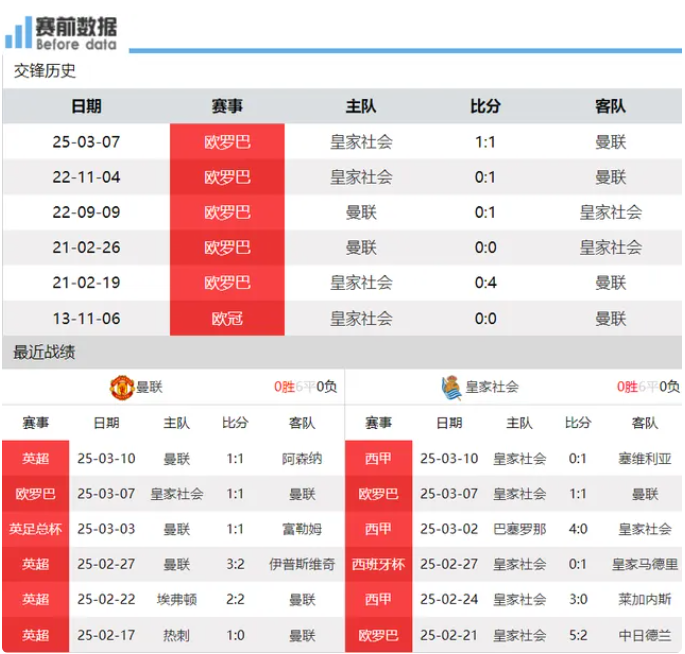Click the 莱加内斯 away team cell
This screenshot has width=685, height=654.
[645, 599]
